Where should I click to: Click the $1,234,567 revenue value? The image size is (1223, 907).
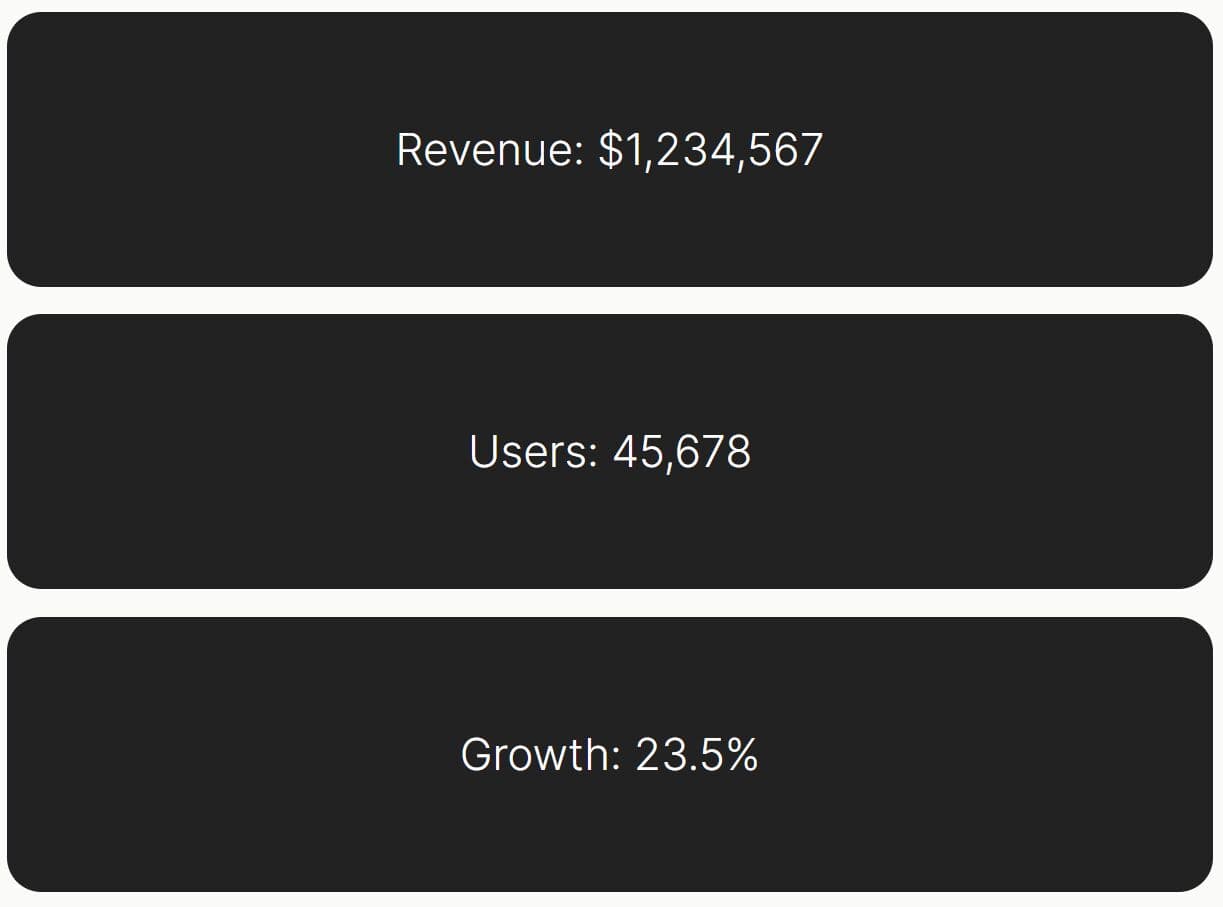coord(711,151)
